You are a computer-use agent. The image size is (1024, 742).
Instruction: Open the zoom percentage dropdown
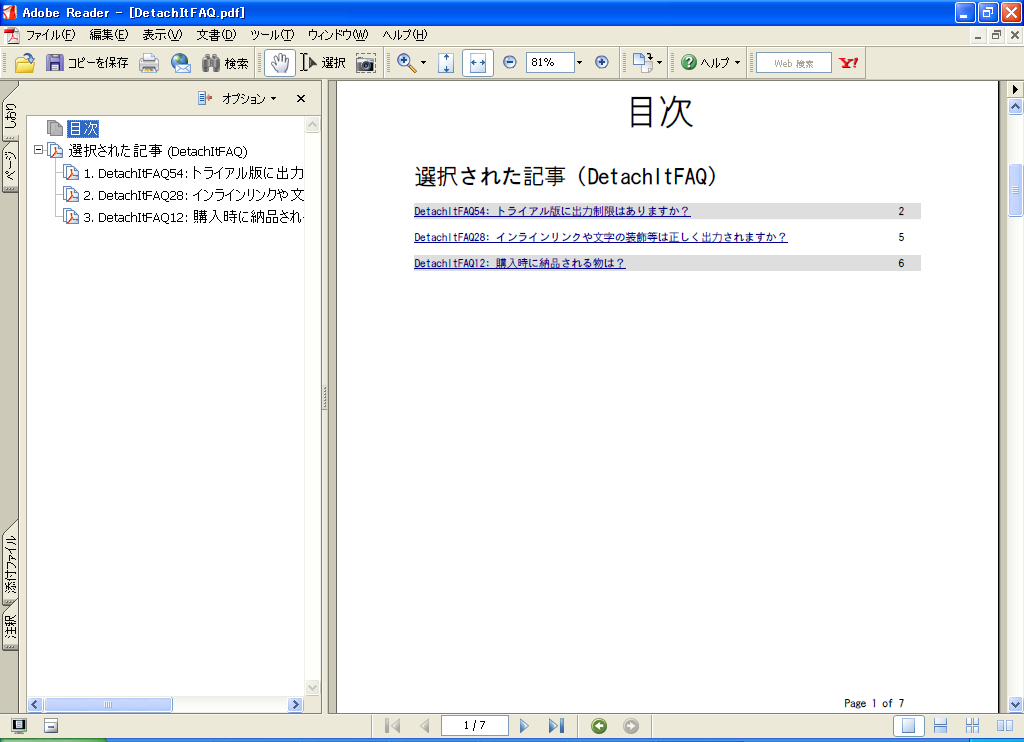579,62
